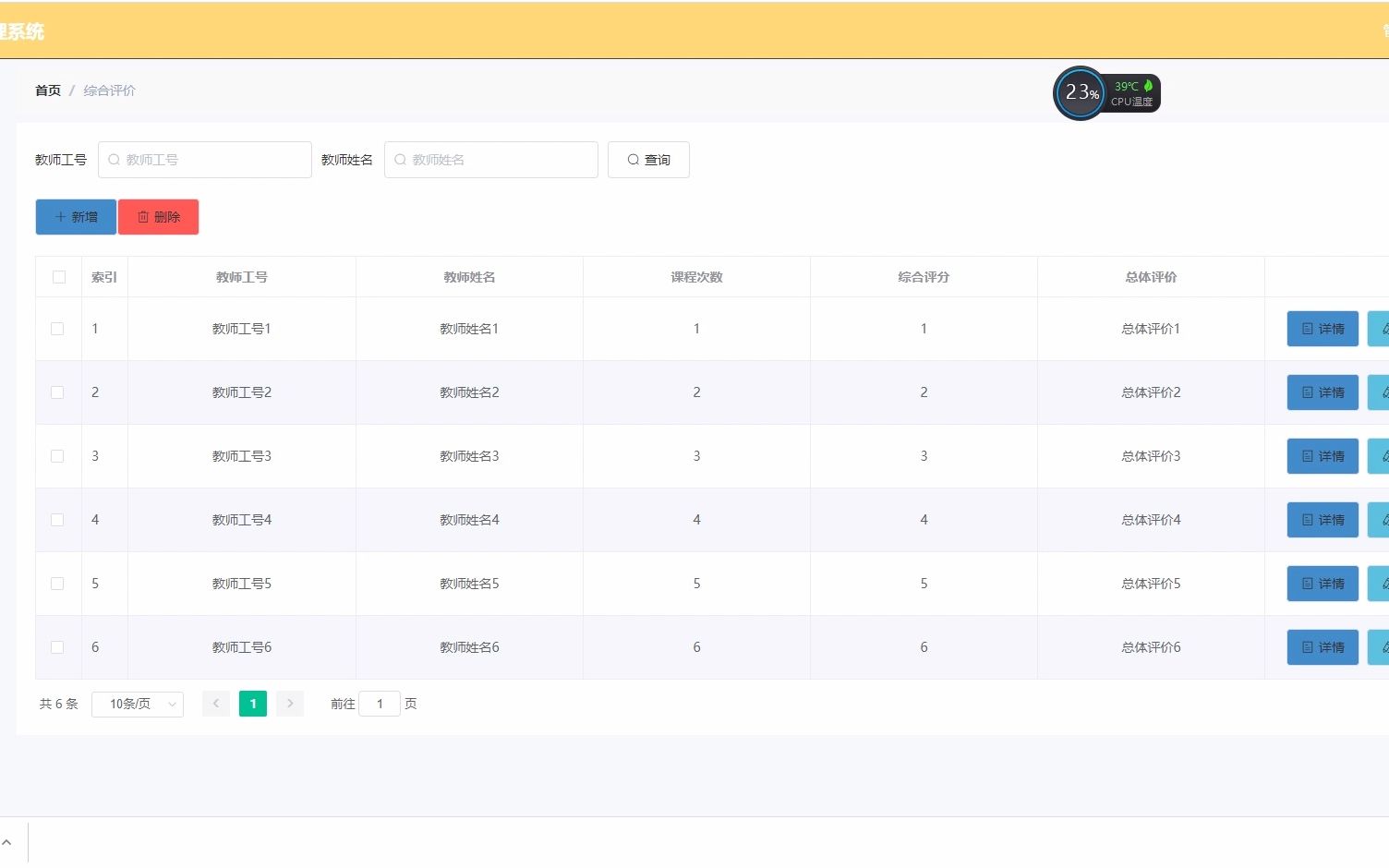Click the 23% CPU usage circular gauge
The width and height of the screenshot is (1389, 868).
point(1079,92)
